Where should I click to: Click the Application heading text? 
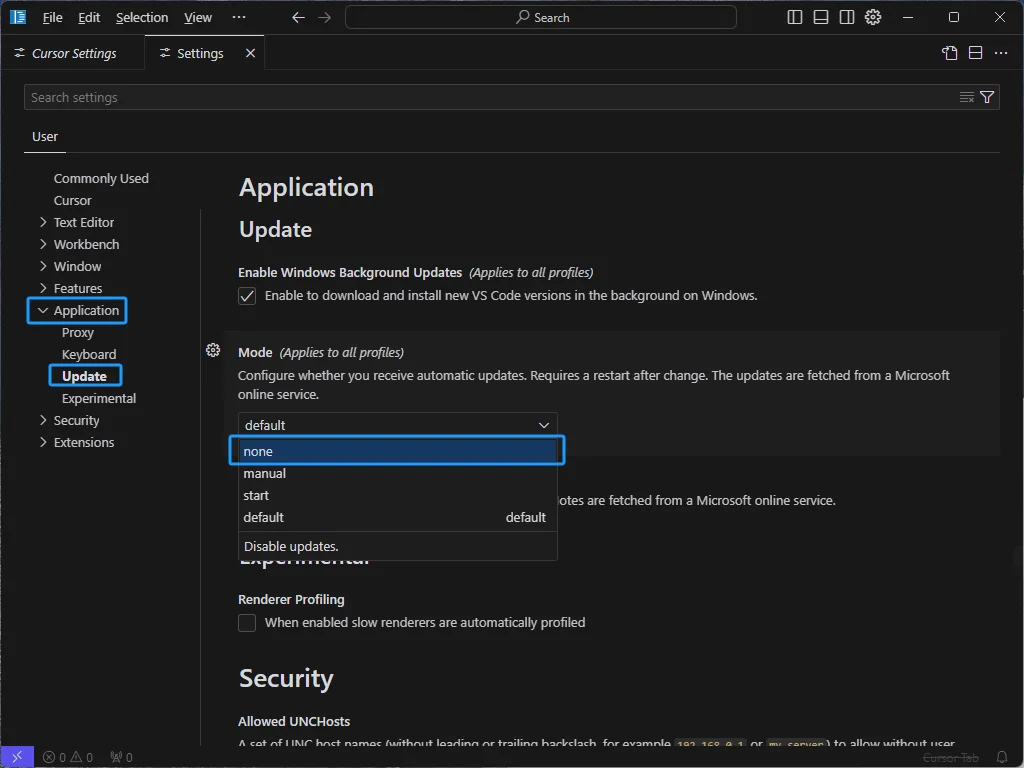(306, 187)
